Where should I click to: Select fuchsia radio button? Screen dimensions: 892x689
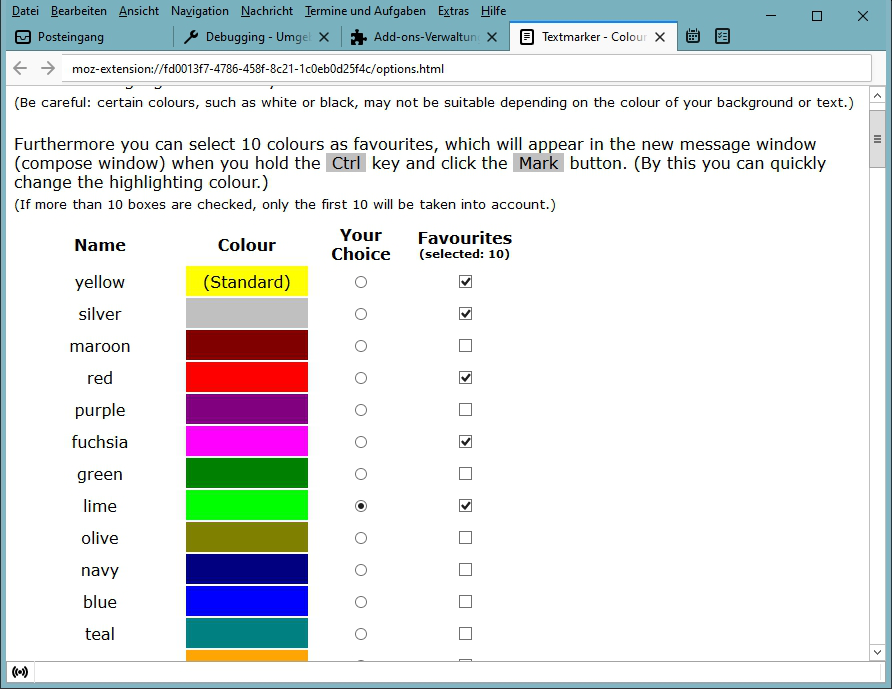[361, 442]
